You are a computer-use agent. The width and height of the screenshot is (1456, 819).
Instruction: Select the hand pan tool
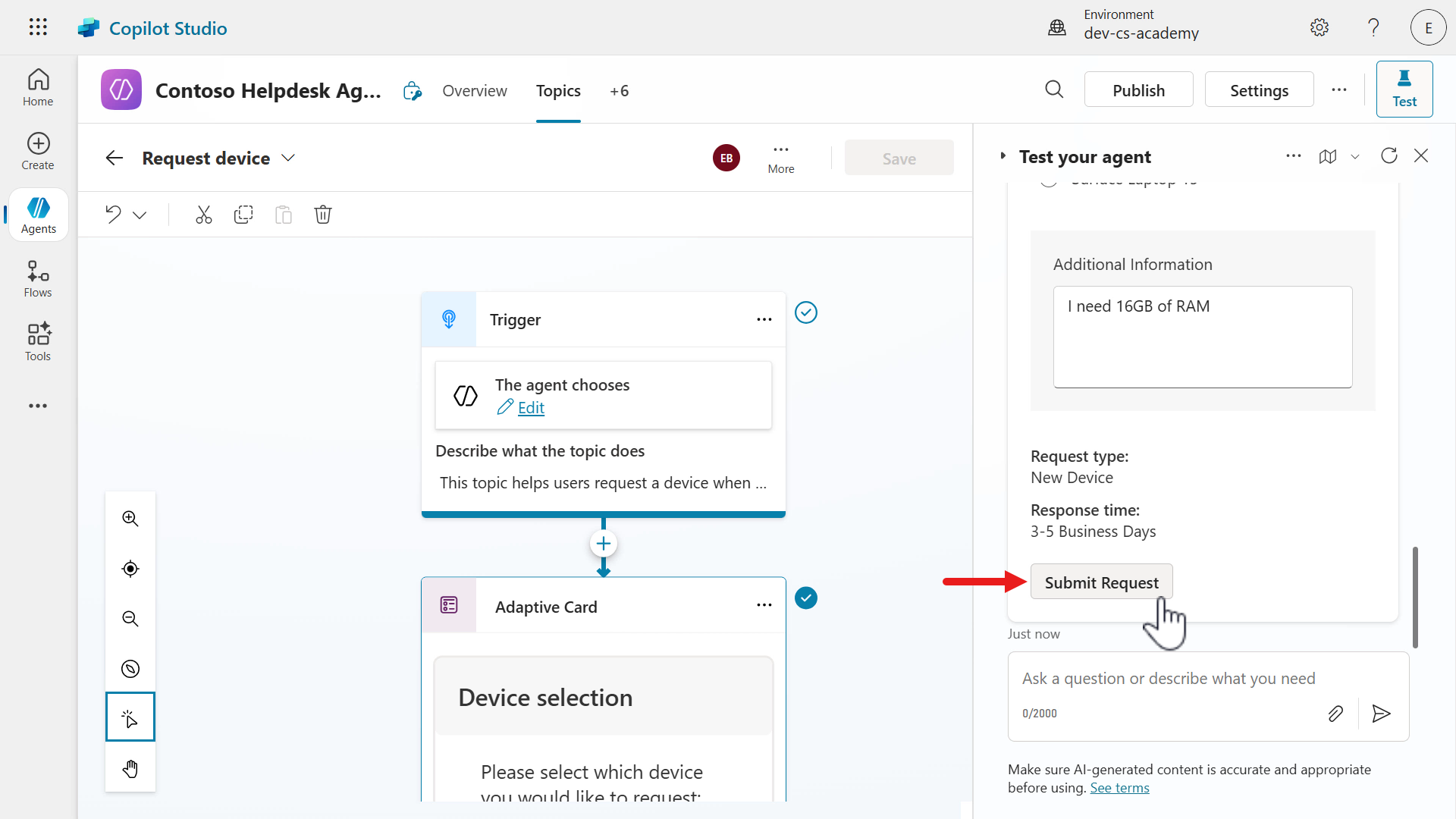pyautogui.click(x=130, y=769)
